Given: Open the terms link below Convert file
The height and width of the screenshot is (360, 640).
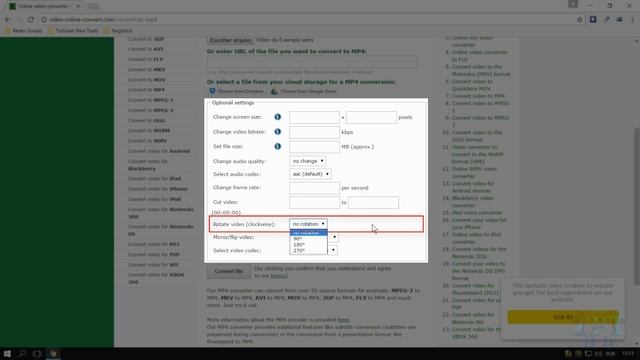Looking at the screenshot, I should (x=278, y=276).
